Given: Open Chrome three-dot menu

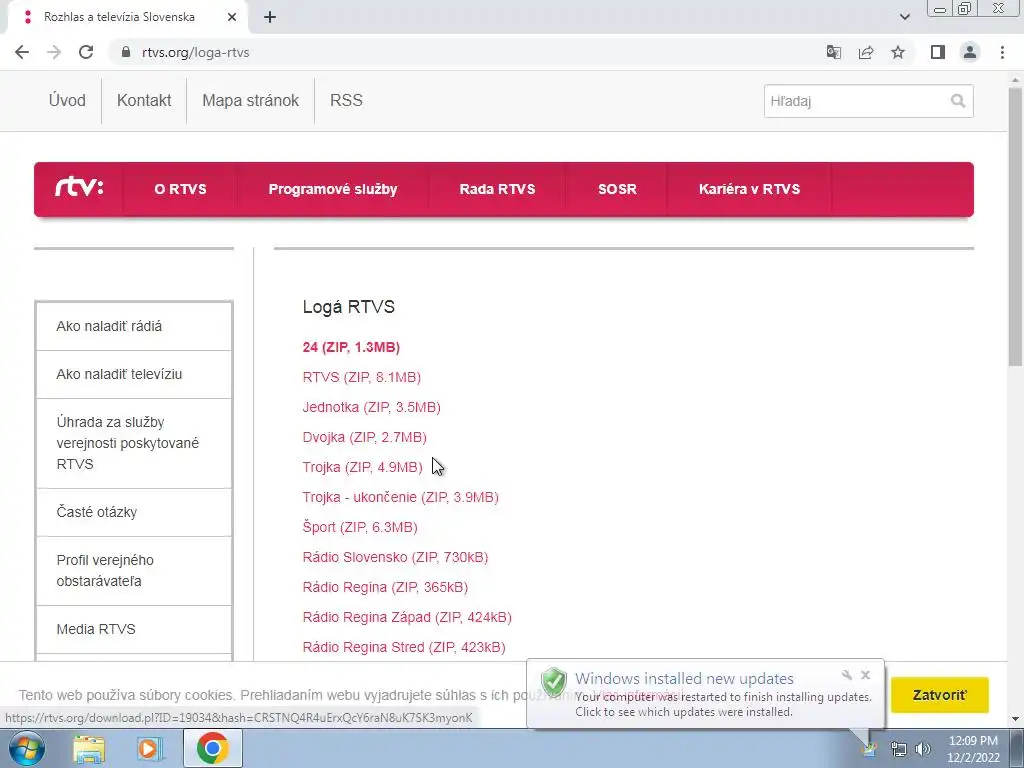Looking at the screenshot, I should [1002, 52].
